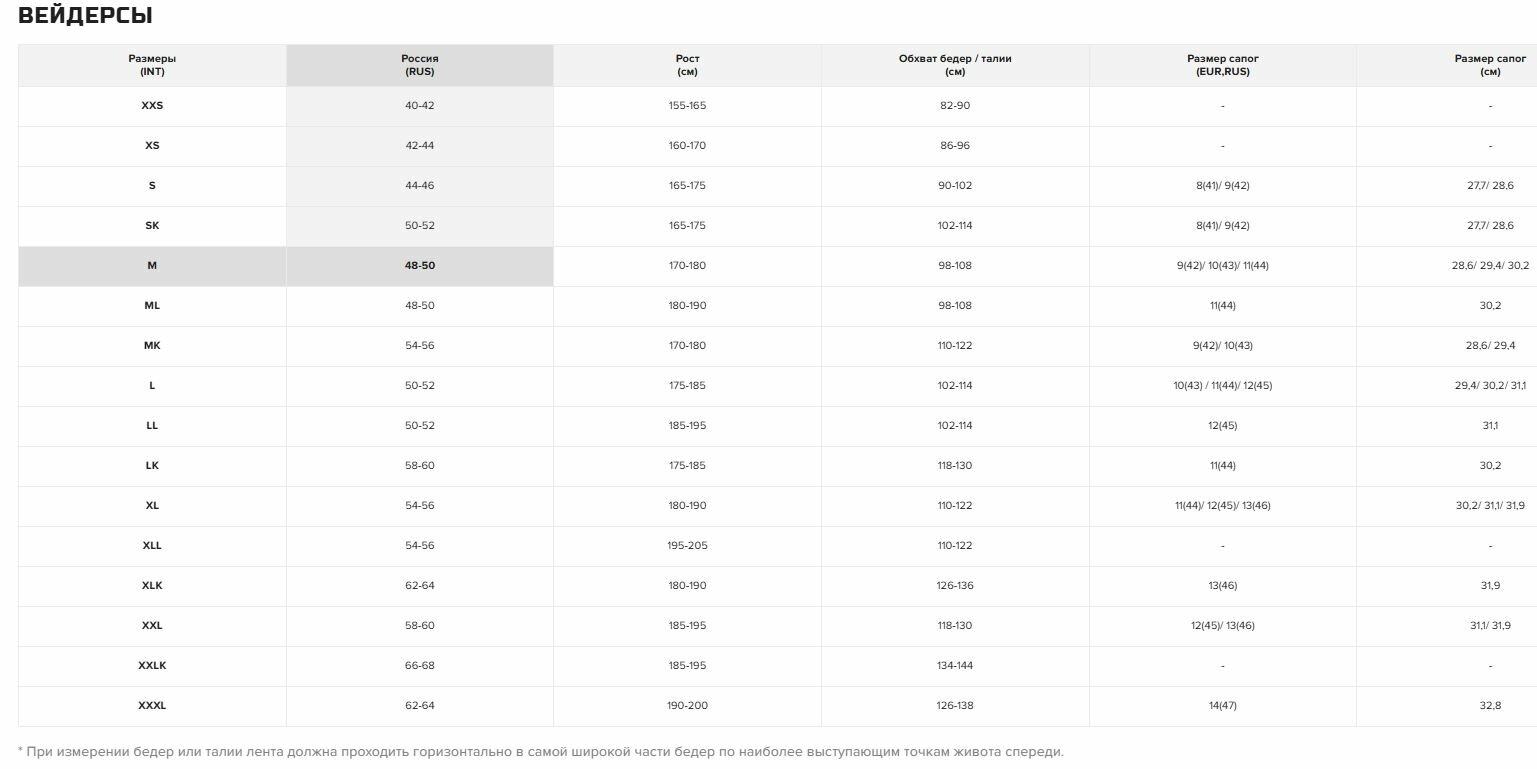Viewport: 1537px width, 769px height.
Task: Select the Обхват бедер / талии header
Action: [x=955, y=65]
